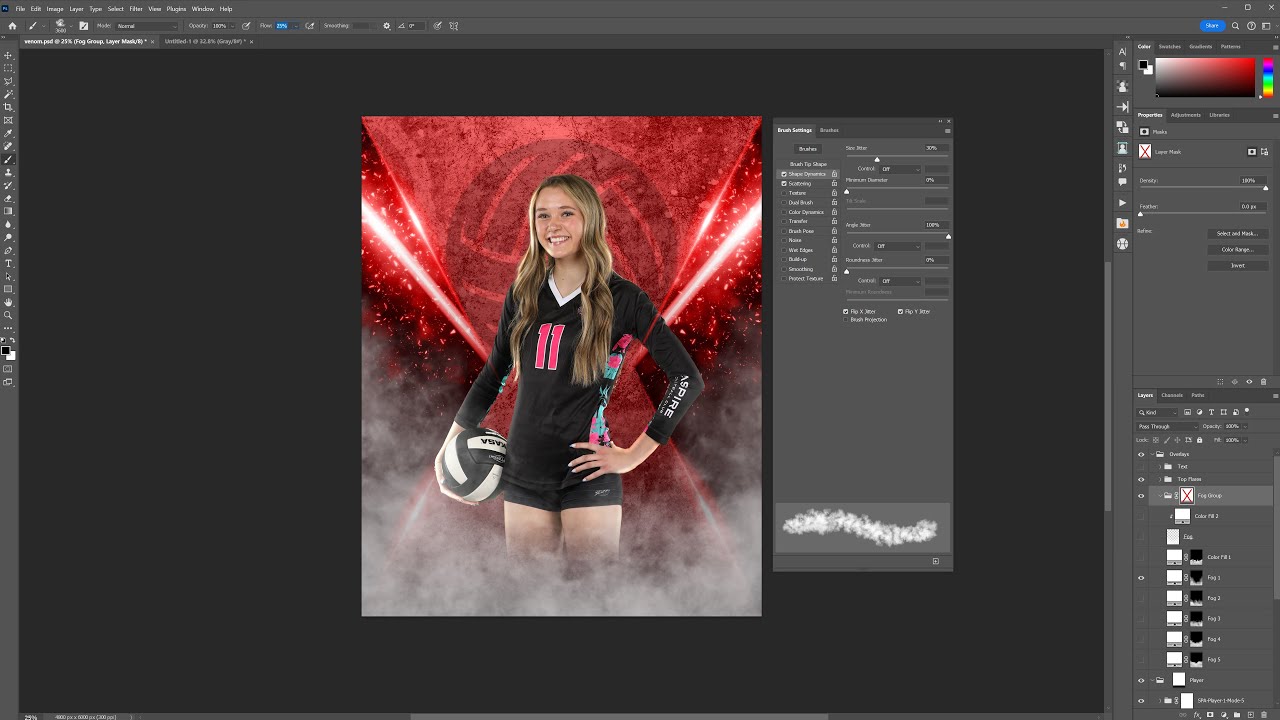
Task: Select the Move tool
Action: [9, 55]
